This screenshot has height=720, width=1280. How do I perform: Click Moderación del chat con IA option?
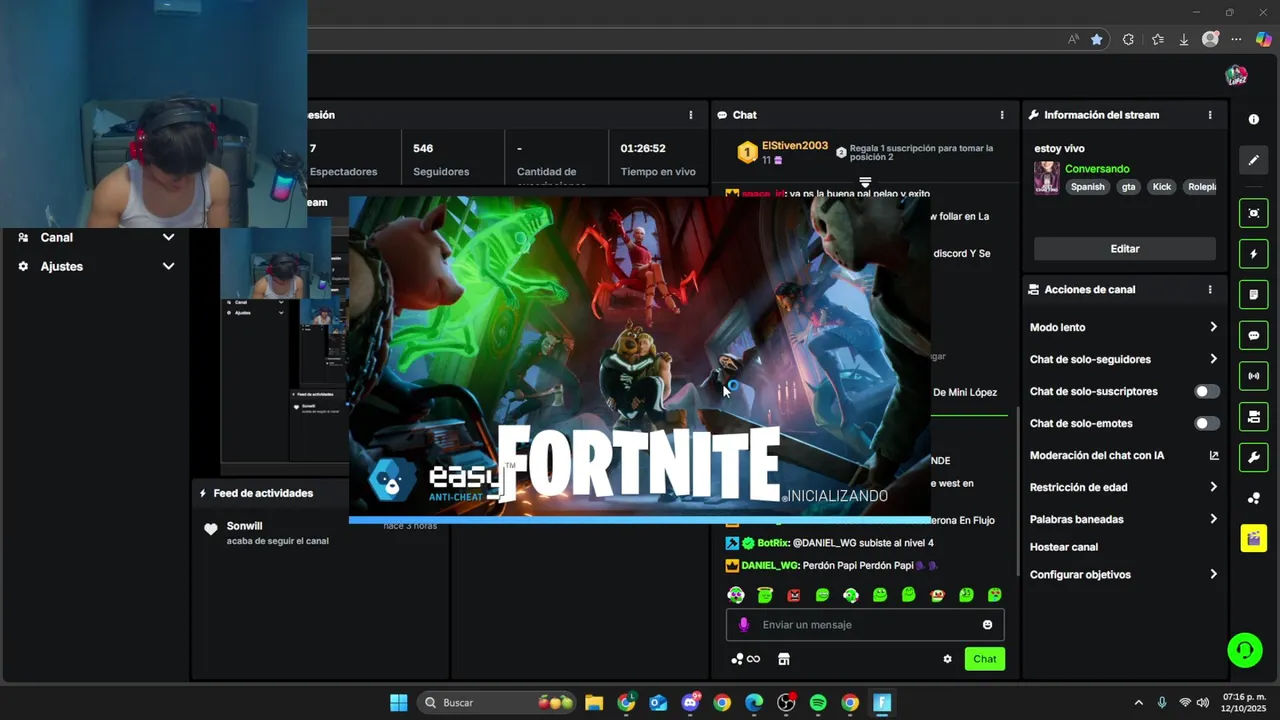point(1124,456)
